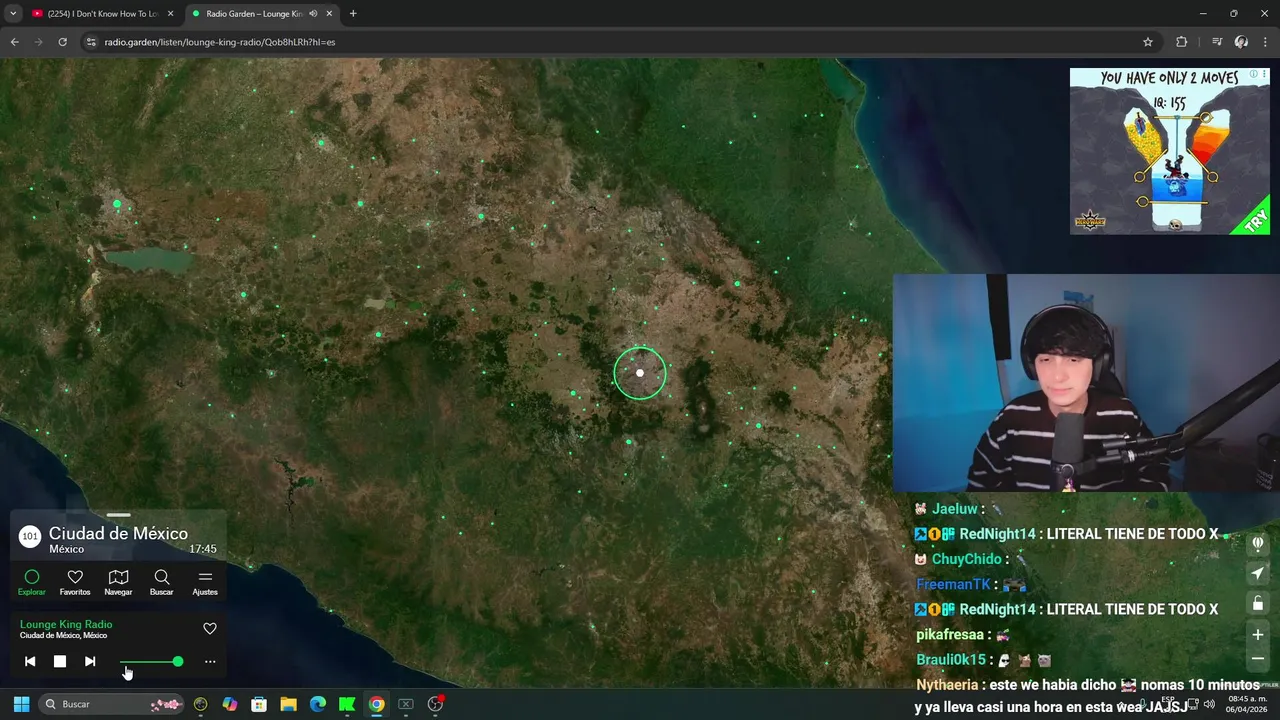The image size is (1280, 720).
Task: Open the three-dot more options menu
Action: 210,661
